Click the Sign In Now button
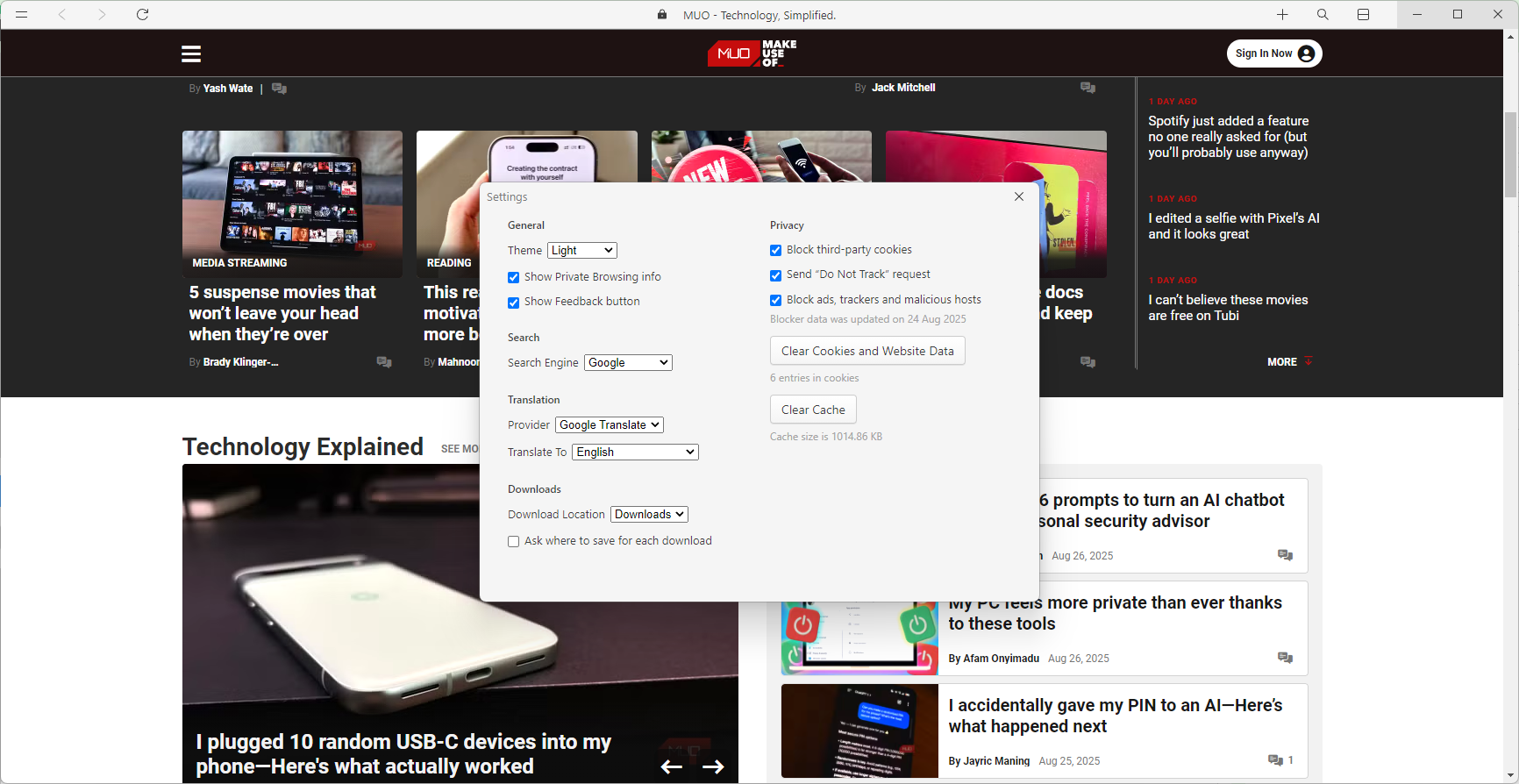 click(1274, 53)
